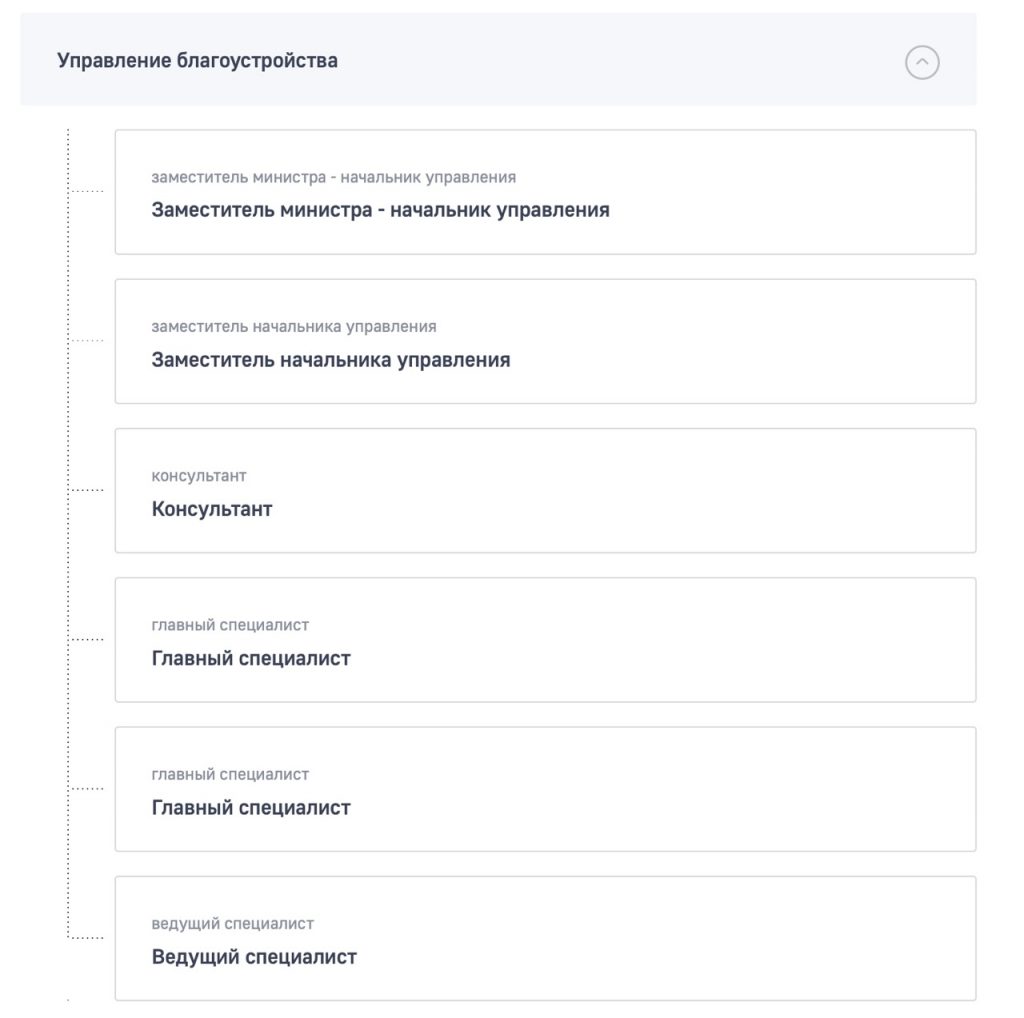Click gray главный специалист label under Консультант card
Image resolution: width=1024 pixels, height=1018 pixels.
click(229, 626)
